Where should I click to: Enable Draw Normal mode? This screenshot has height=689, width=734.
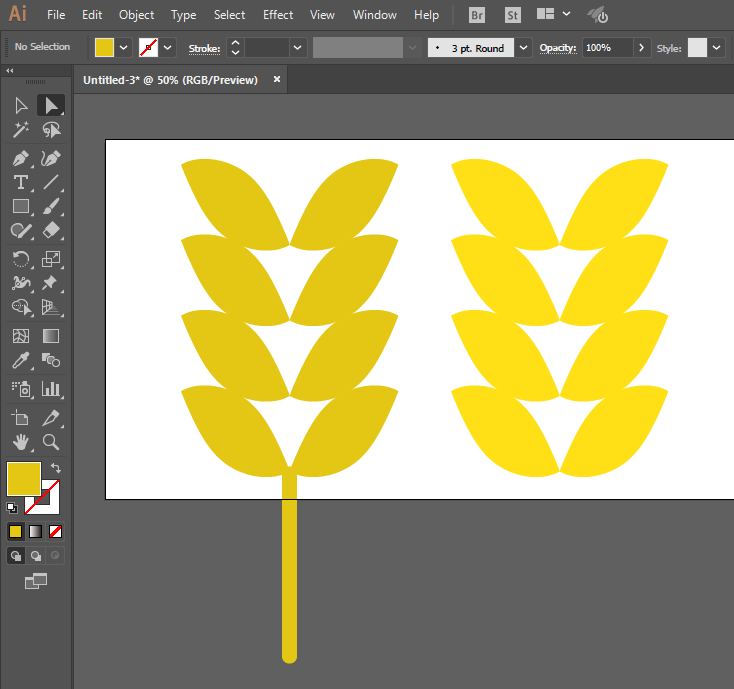(x=15, y=556)
